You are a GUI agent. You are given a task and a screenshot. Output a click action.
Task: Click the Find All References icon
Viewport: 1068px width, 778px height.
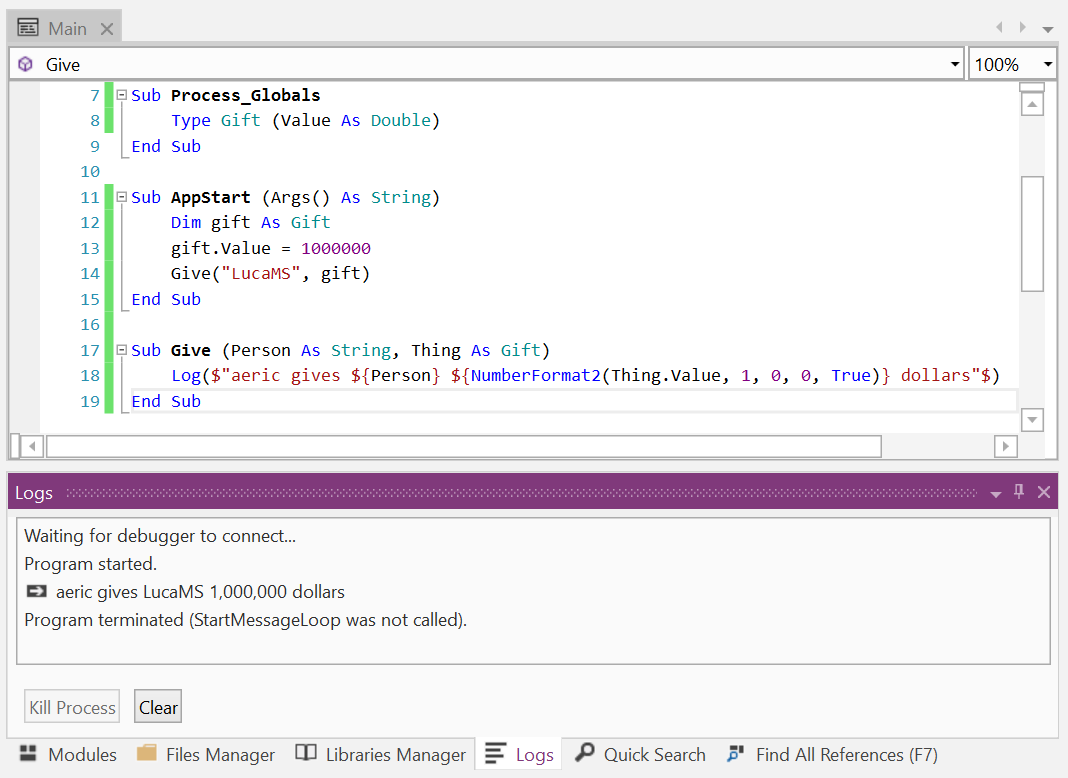pos(737,754)
